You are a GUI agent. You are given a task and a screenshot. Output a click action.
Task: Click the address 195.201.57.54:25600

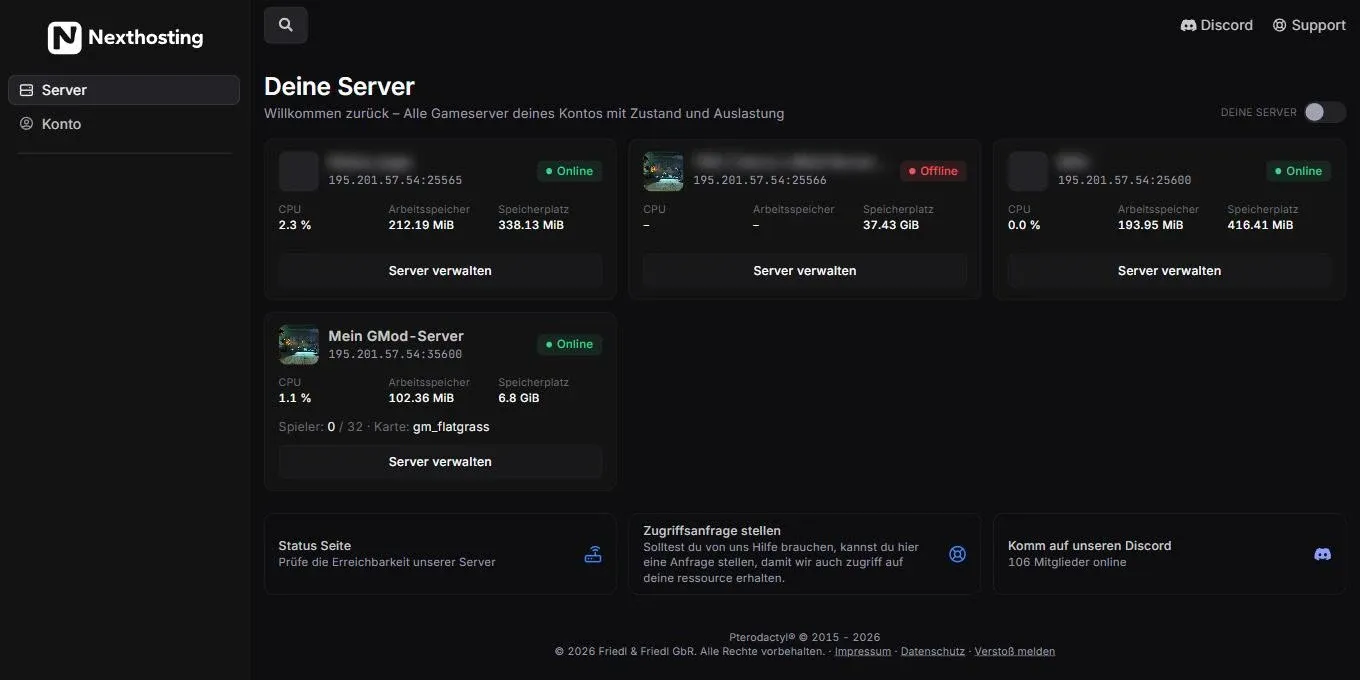point(1124,181)
